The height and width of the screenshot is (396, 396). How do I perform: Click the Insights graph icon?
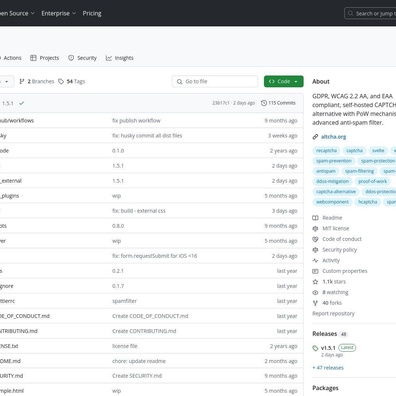109,58
